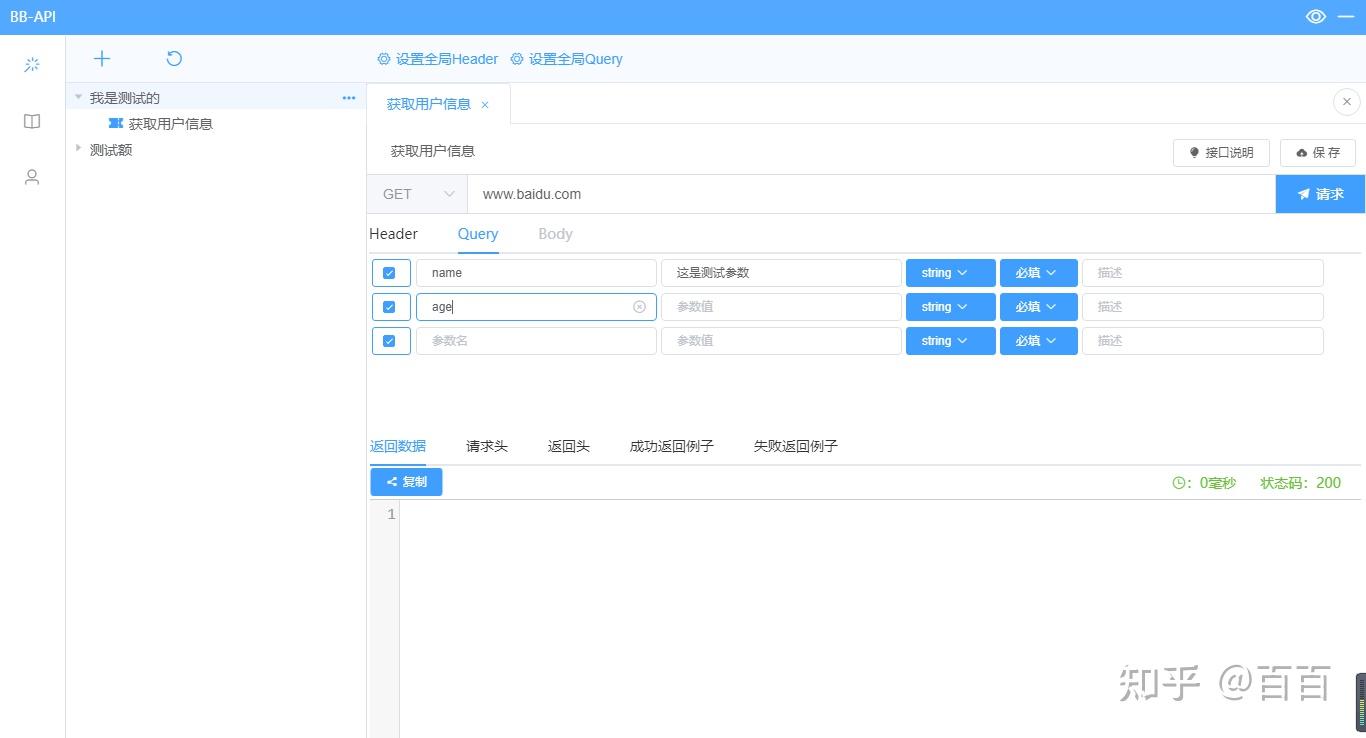Open 必填 dropdown for age row
The width and height of the screenshot is (1366, 738).
click(1038, 307)
